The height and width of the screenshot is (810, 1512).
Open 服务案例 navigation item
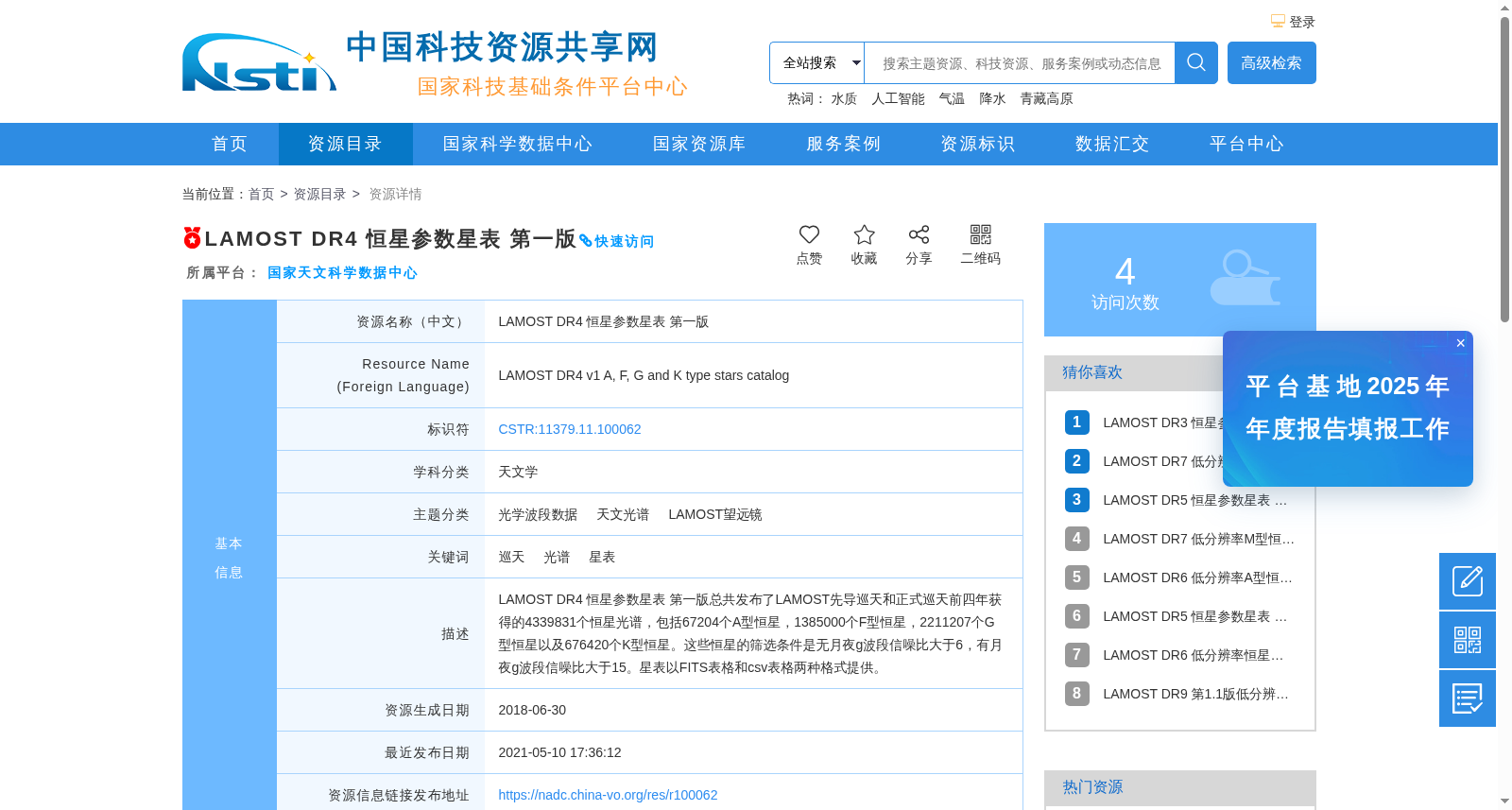[843, 144]
